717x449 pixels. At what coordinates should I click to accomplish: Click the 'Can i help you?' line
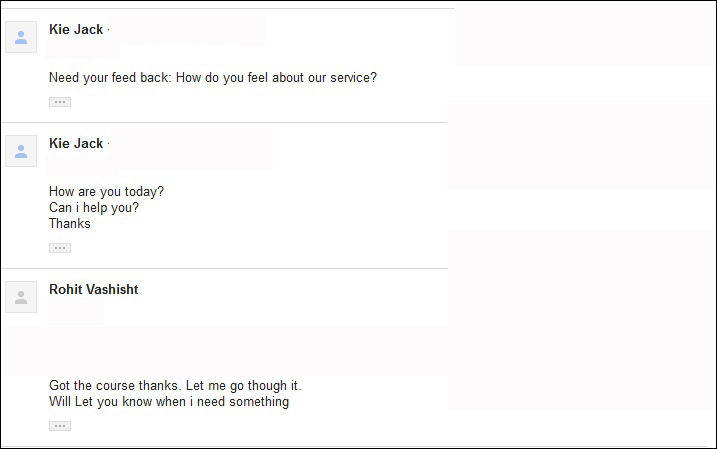[x=94, y=208]
